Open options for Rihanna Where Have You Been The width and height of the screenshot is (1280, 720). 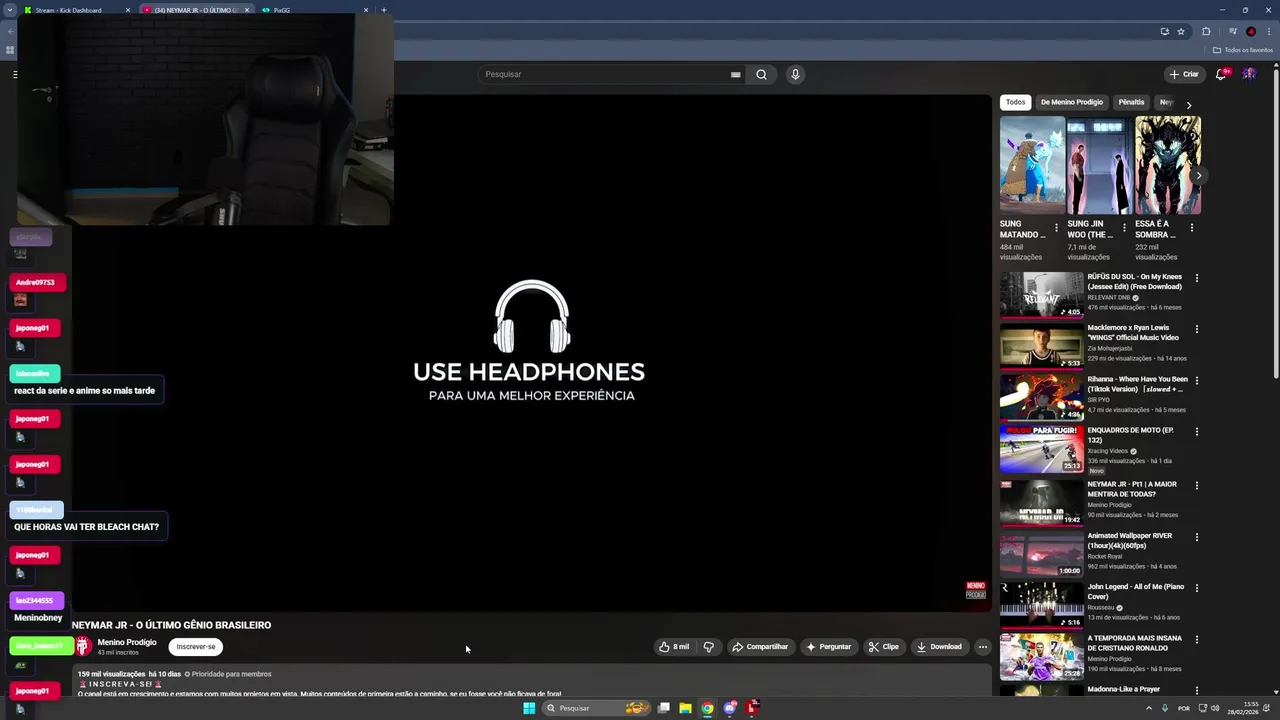click(1197, 380)
